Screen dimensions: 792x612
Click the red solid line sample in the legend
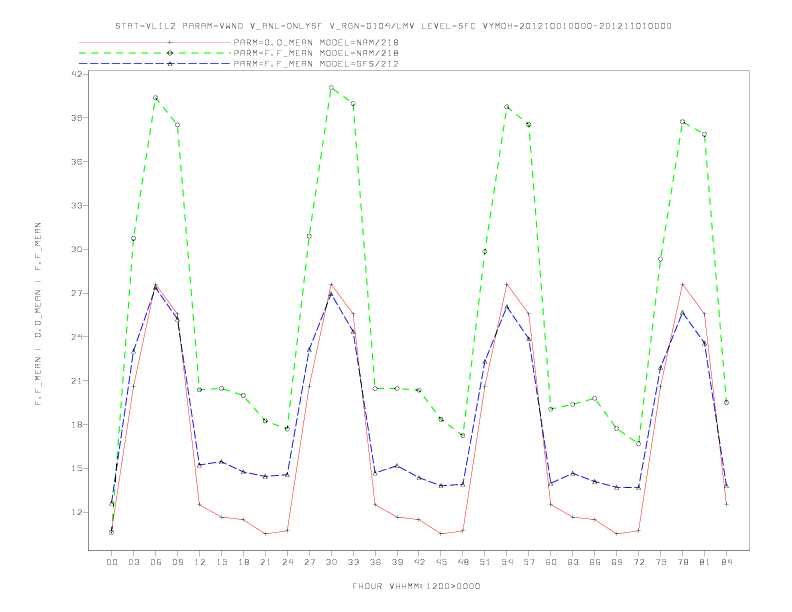pyautogui.click(x=155, y=43)
